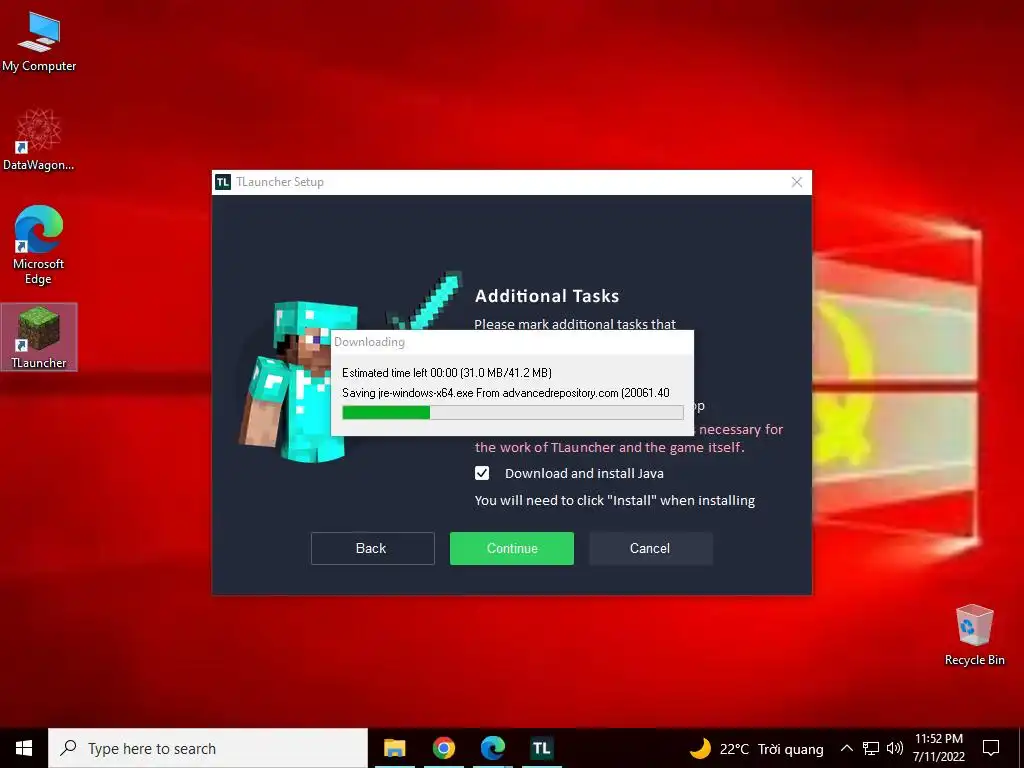Click the Cancel button
Screen dimensions: 1024x768
point(650,548)
